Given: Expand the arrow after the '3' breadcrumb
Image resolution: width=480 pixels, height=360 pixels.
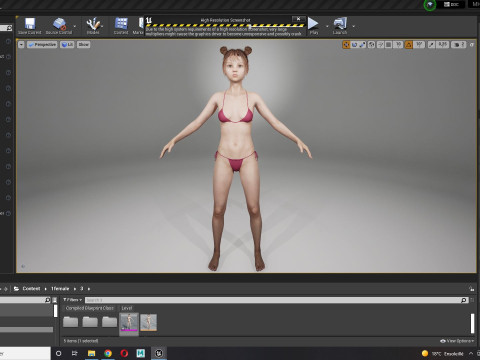Looking at the screenshot, I should [x=89, y=289].
